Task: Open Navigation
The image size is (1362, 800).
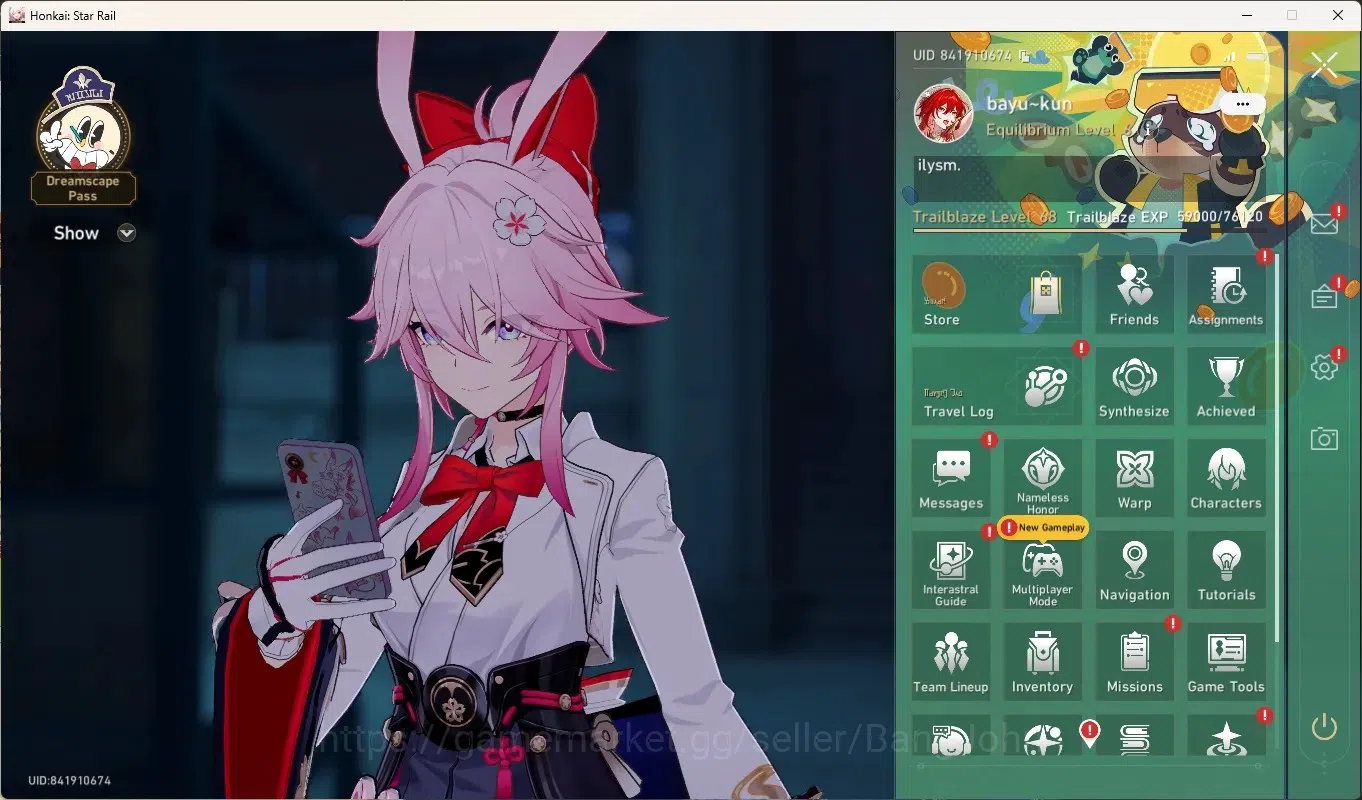Action: 1134,570
